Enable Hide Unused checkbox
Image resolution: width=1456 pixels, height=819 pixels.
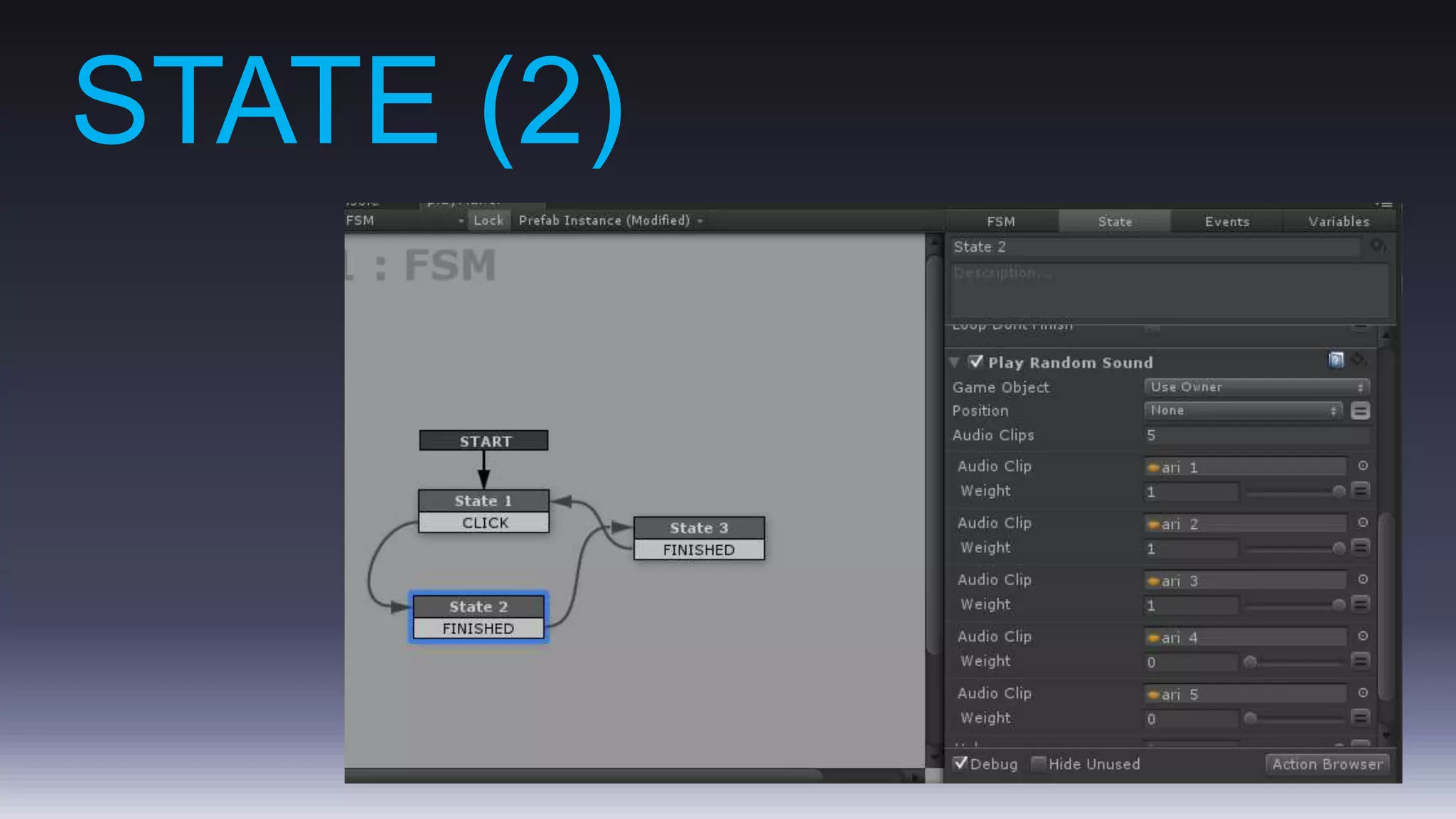1039,764
